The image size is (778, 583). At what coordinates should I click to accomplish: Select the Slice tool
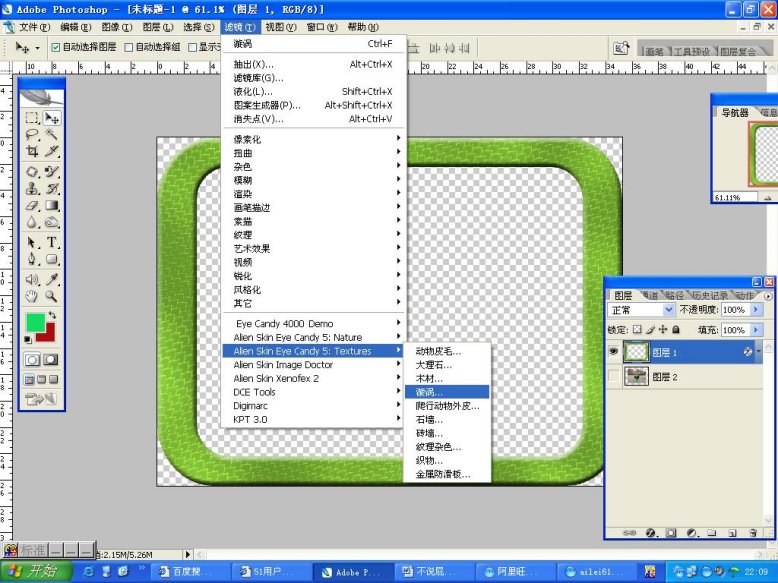click(52, 151)
